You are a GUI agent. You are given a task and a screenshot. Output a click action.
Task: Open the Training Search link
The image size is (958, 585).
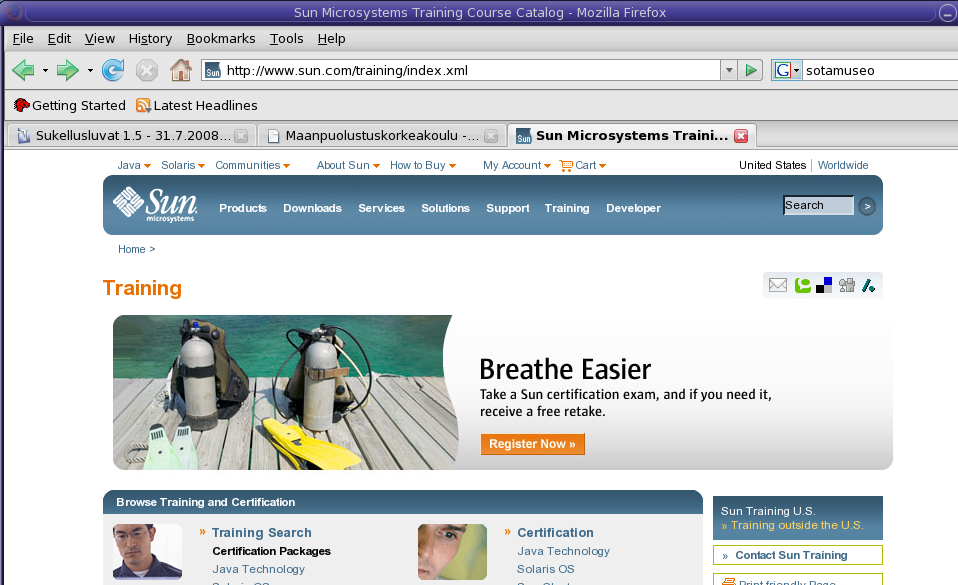[x=261, y=533]
